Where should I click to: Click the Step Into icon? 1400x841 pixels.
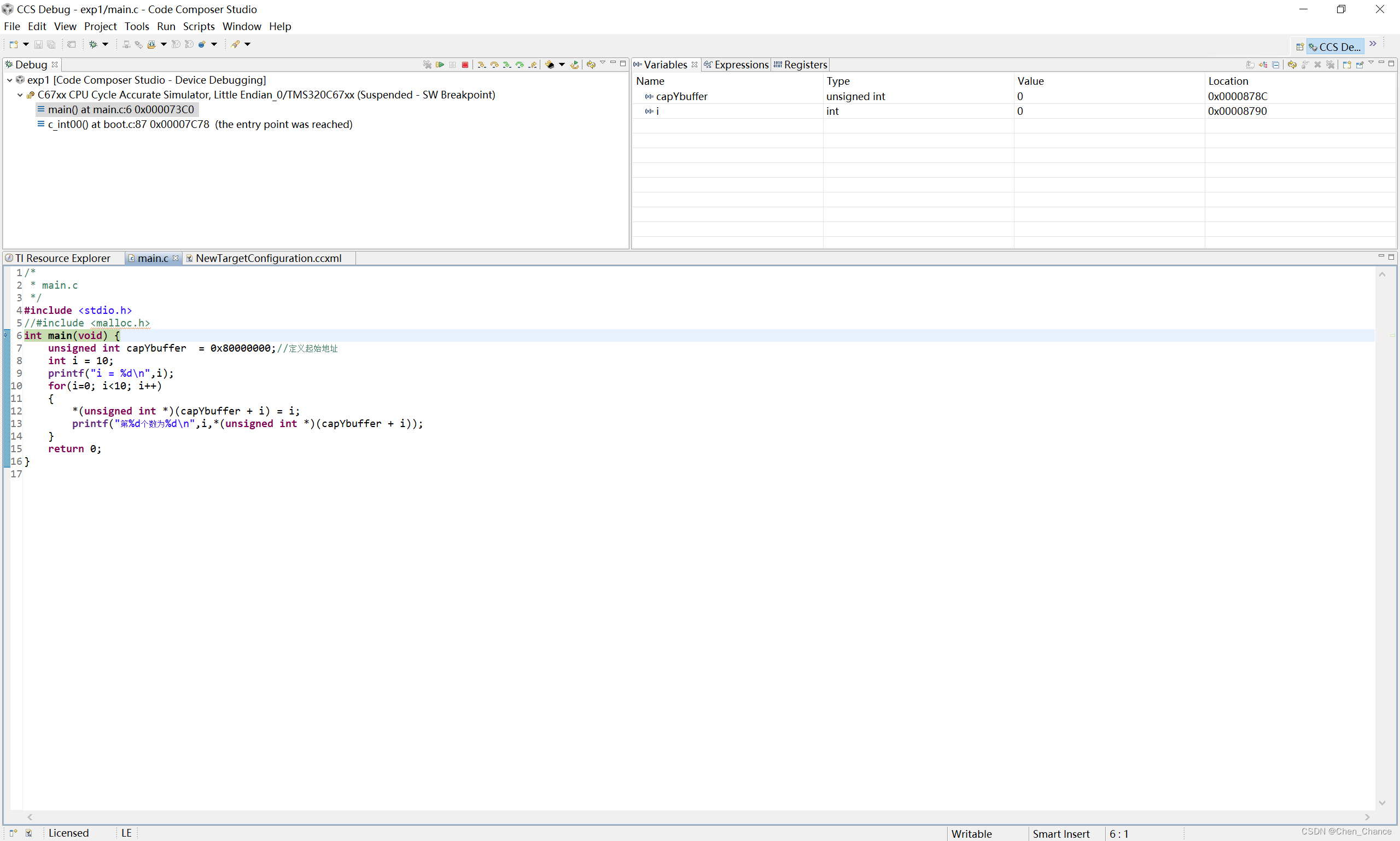(x=481, y=65)
